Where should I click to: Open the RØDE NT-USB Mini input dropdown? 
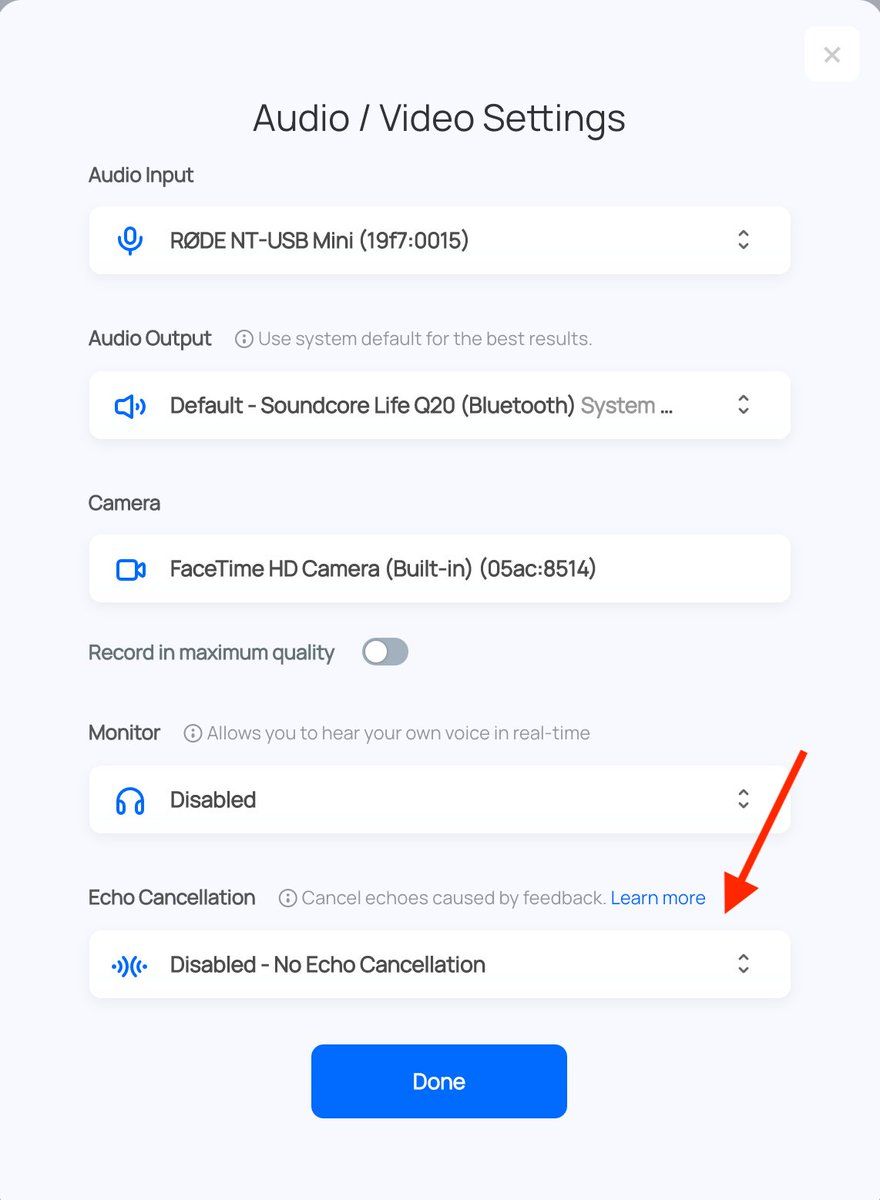440,240
